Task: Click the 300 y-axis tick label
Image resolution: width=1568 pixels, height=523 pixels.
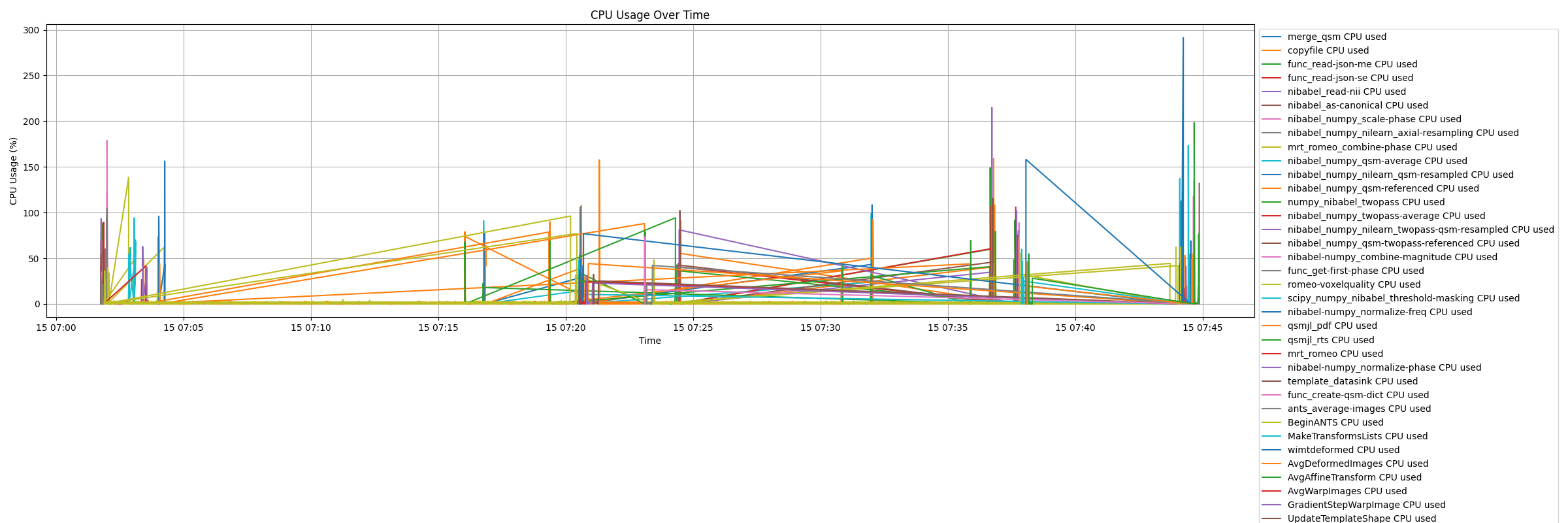Action: coord(31,30)
